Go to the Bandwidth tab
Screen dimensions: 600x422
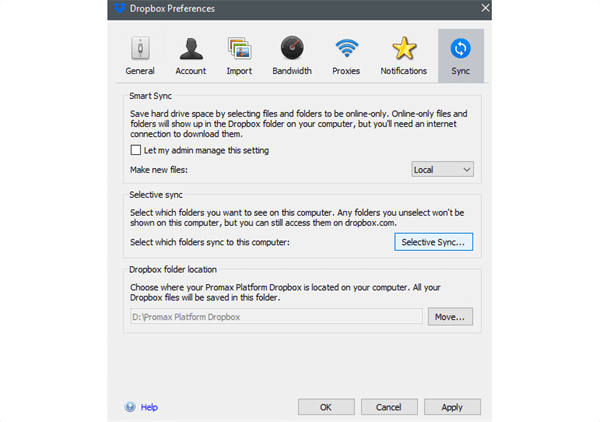pos(292,55)
